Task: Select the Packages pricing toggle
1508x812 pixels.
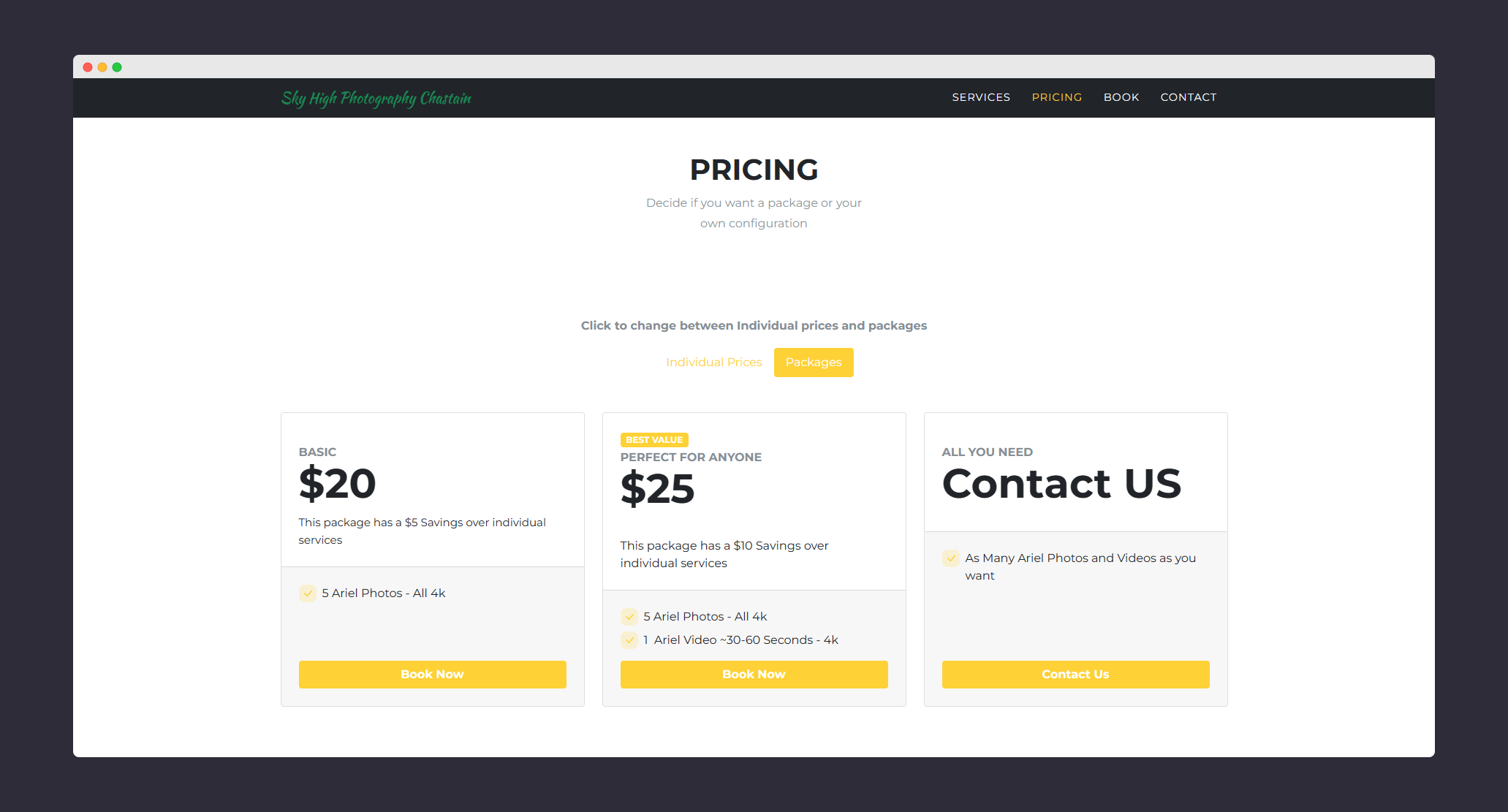Action: [813, 363]
